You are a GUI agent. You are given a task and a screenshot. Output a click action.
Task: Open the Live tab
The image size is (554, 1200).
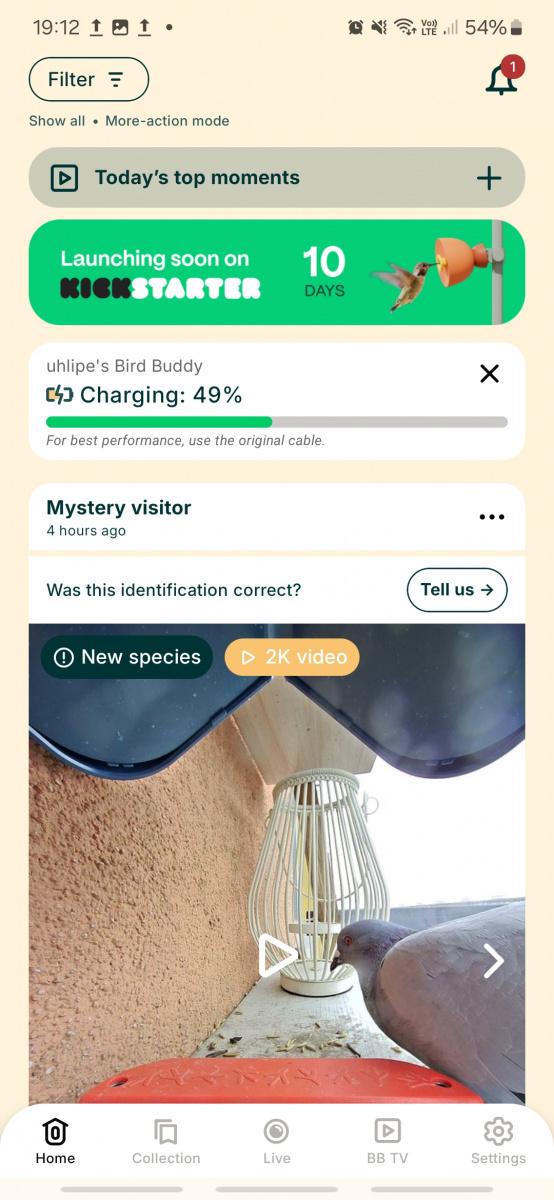pyautogui.click(x=277, y=1142)
